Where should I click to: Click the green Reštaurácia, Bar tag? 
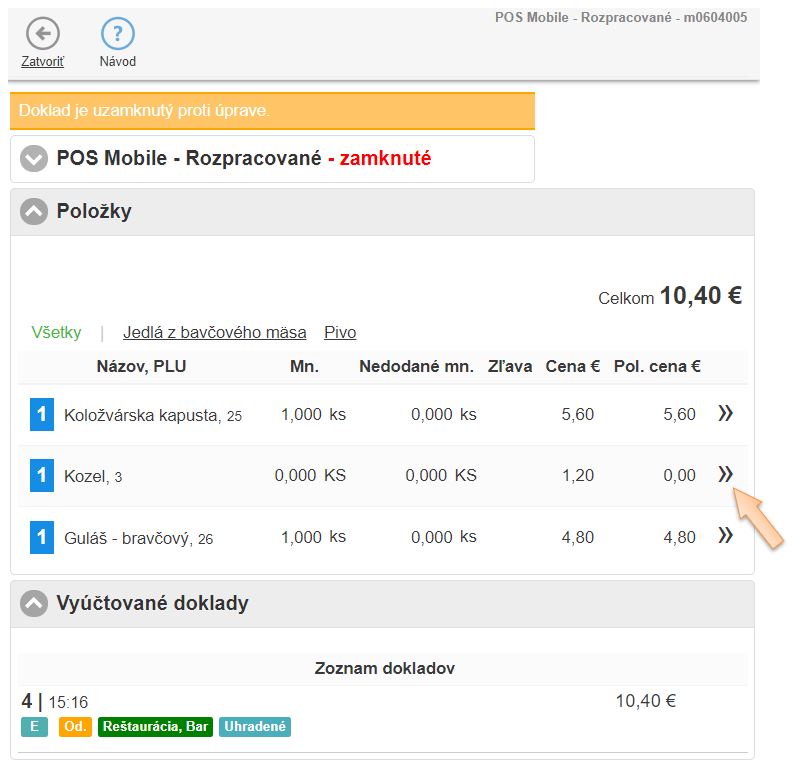tap(155, 727)
